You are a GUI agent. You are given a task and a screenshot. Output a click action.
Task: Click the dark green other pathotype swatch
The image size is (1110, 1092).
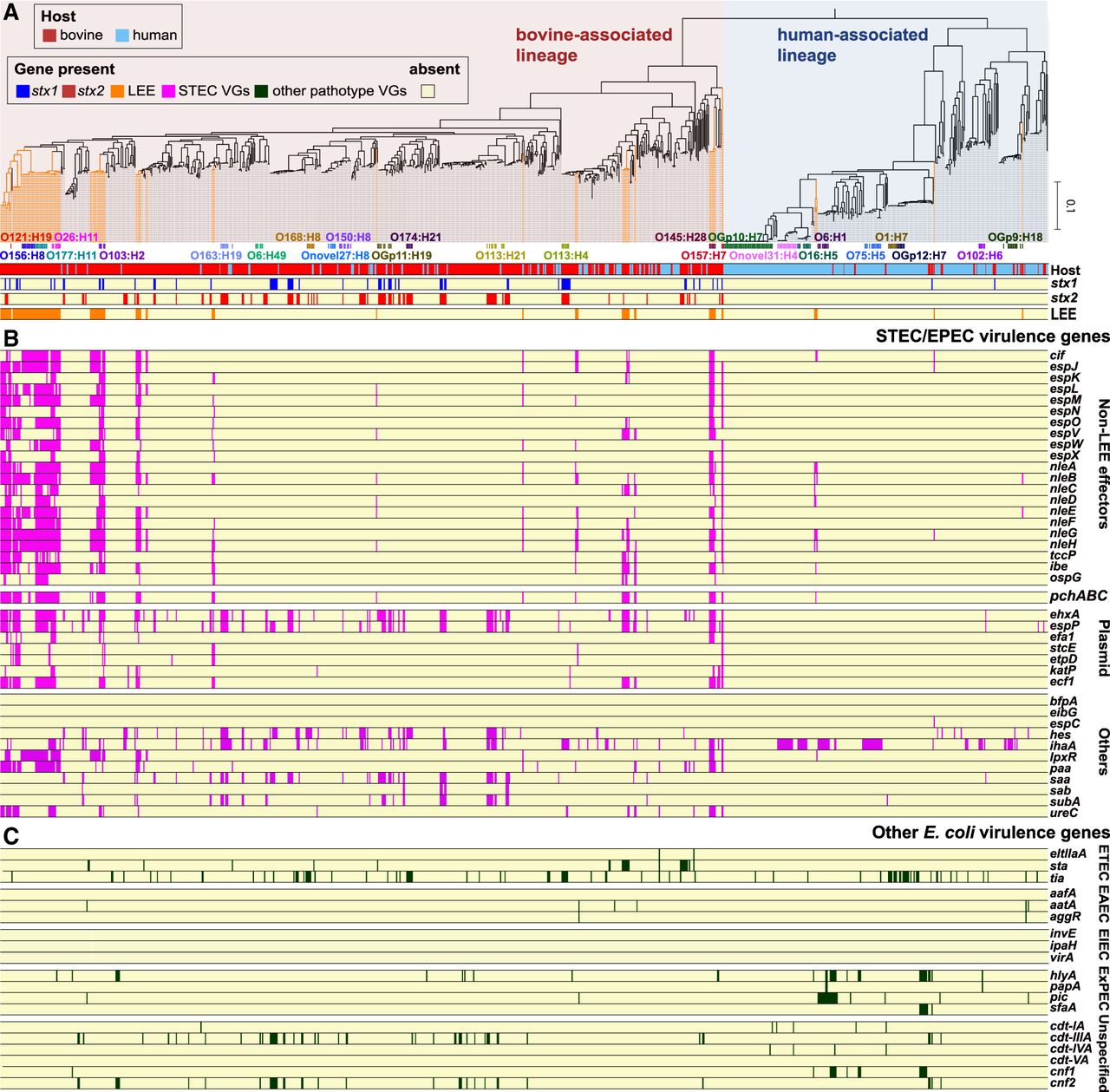[x=261, y=91]
